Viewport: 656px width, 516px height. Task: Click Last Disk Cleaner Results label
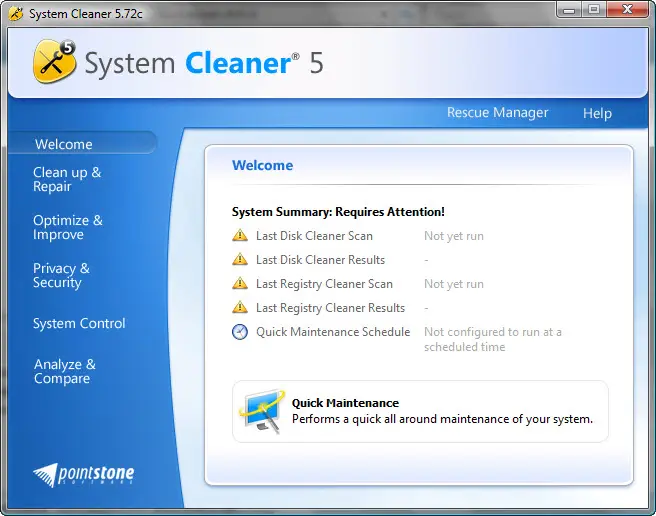(320, 259)
